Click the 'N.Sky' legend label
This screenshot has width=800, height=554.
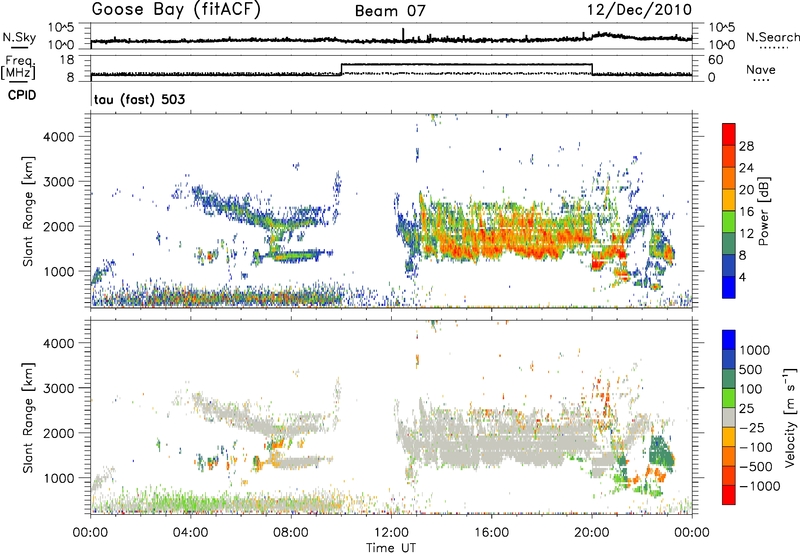[x=19, y=37]
